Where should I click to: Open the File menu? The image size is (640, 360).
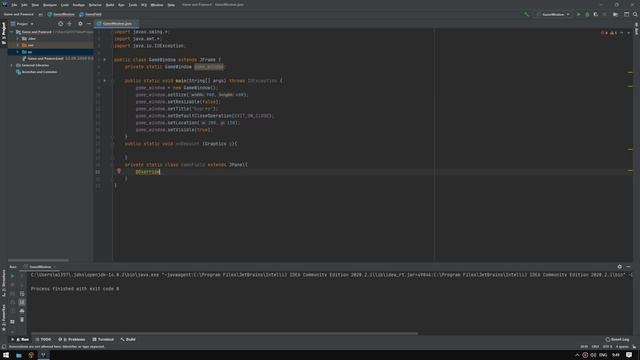(14, 5)
